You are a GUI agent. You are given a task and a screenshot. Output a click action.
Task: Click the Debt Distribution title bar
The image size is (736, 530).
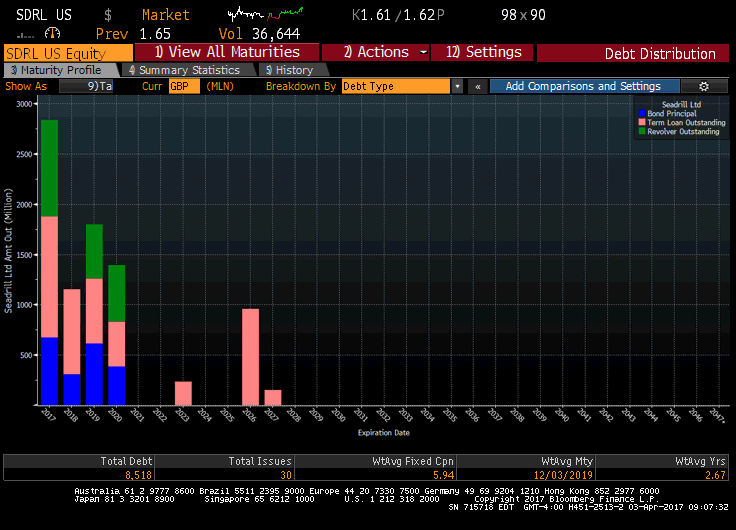pos(633,53)
